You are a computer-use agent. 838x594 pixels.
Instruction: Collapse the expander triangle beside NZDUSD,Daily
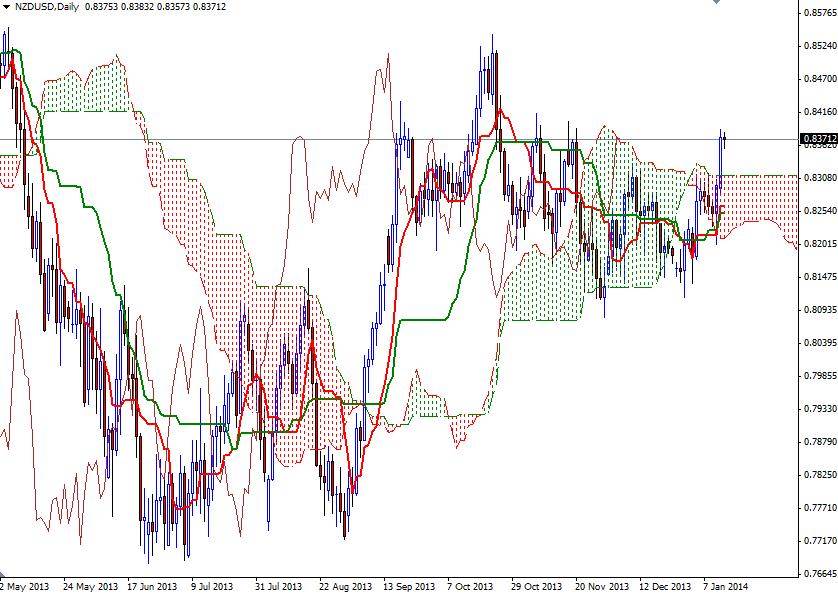tap(8, 7)
